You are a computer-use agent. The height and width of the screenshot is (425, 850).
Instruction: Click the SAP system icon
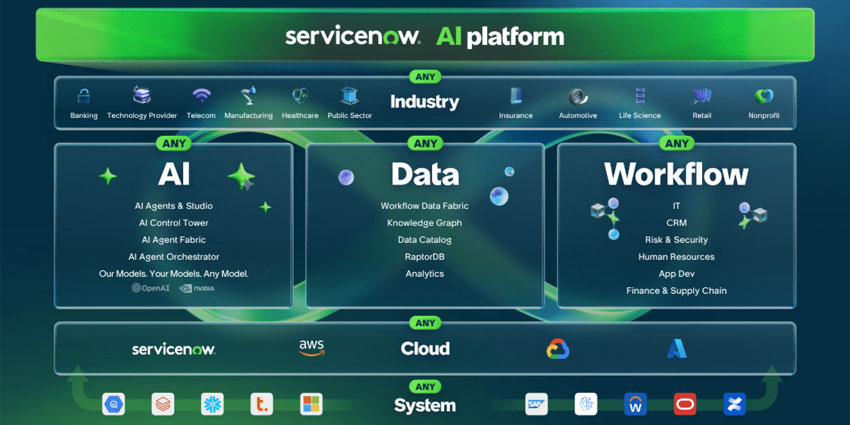click(537, 404)
